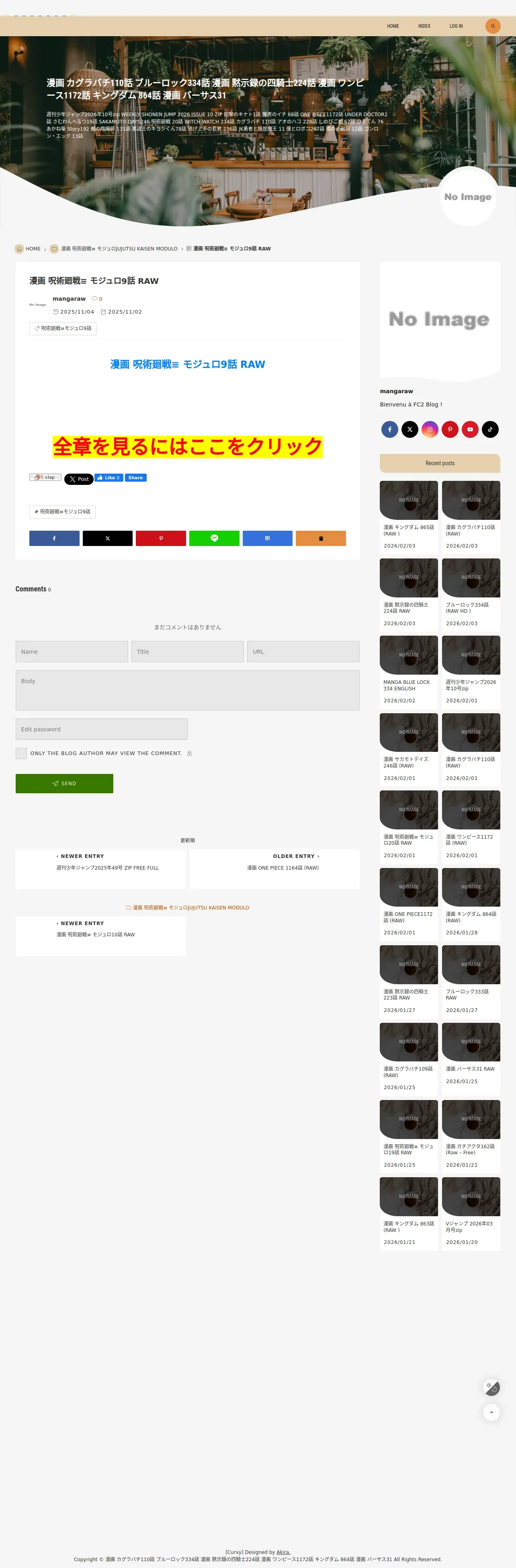Share via the blue Facebook bar

[54, 538]
